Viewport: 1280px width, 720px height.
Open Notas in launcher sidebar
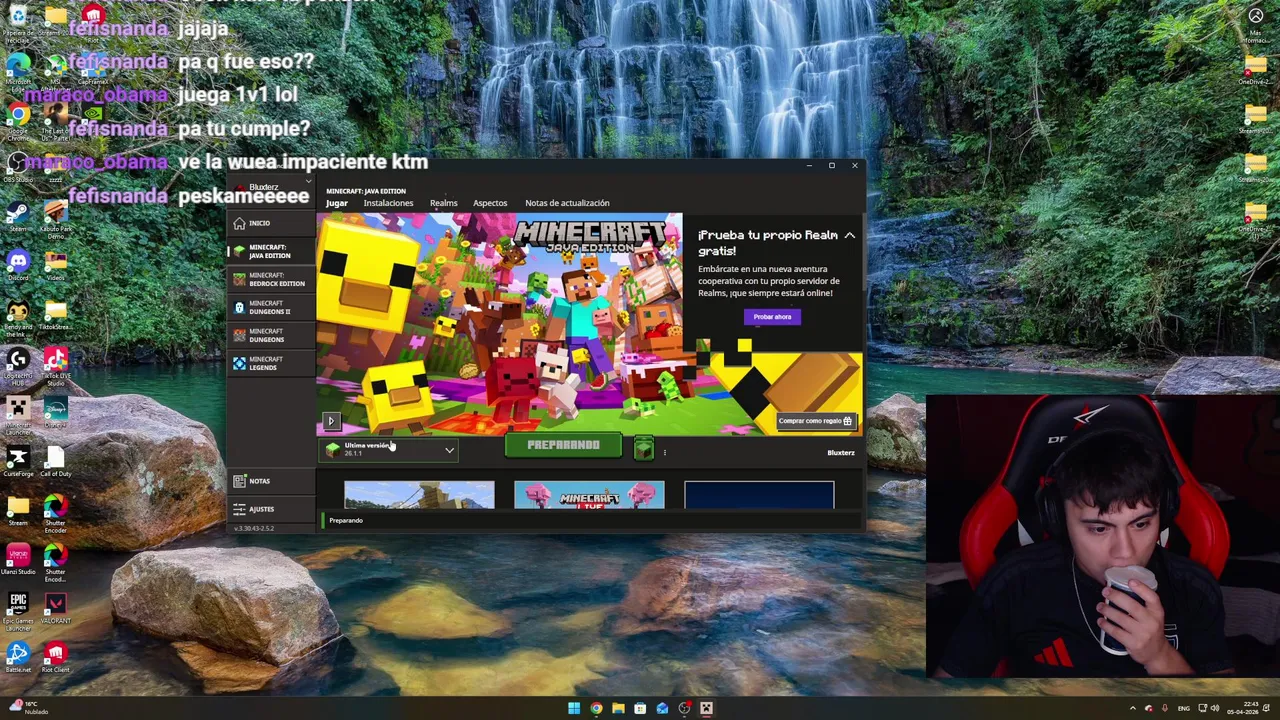point(270,481)
